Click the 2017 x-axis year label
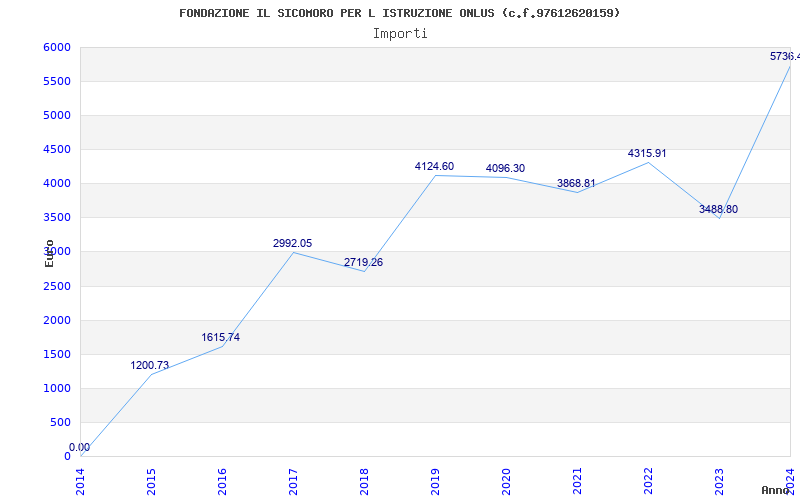 tap(293, 482)
